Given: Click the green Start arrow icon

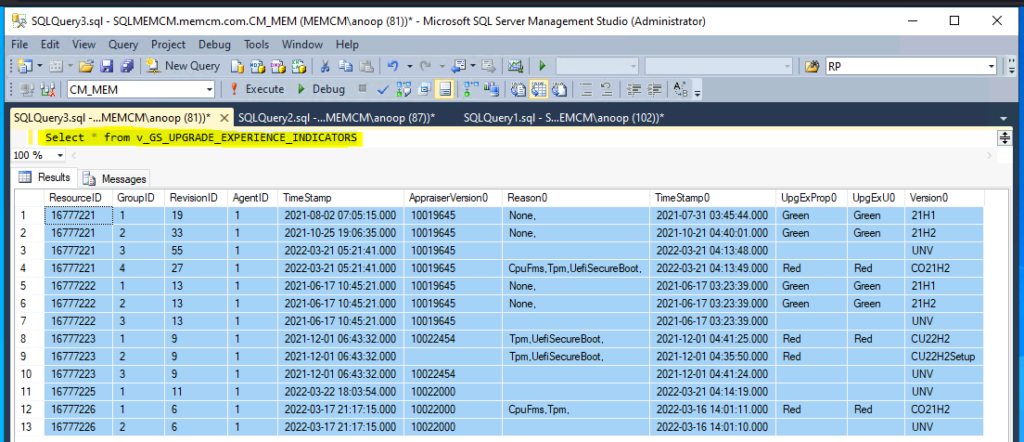Looking at the screenshot, I should [x=542, y=66].
